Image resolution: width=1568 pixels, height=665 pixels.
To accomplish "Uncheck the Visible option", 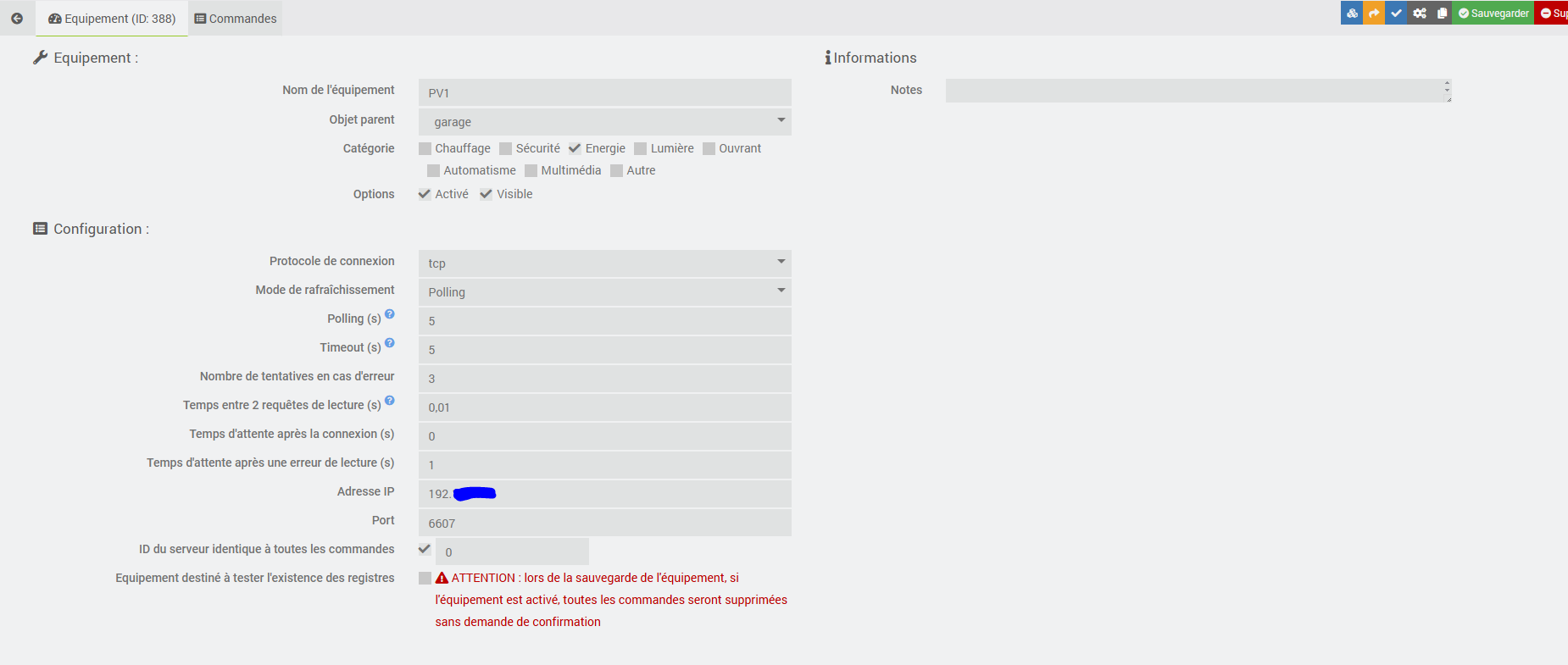I will coord(487,194).
